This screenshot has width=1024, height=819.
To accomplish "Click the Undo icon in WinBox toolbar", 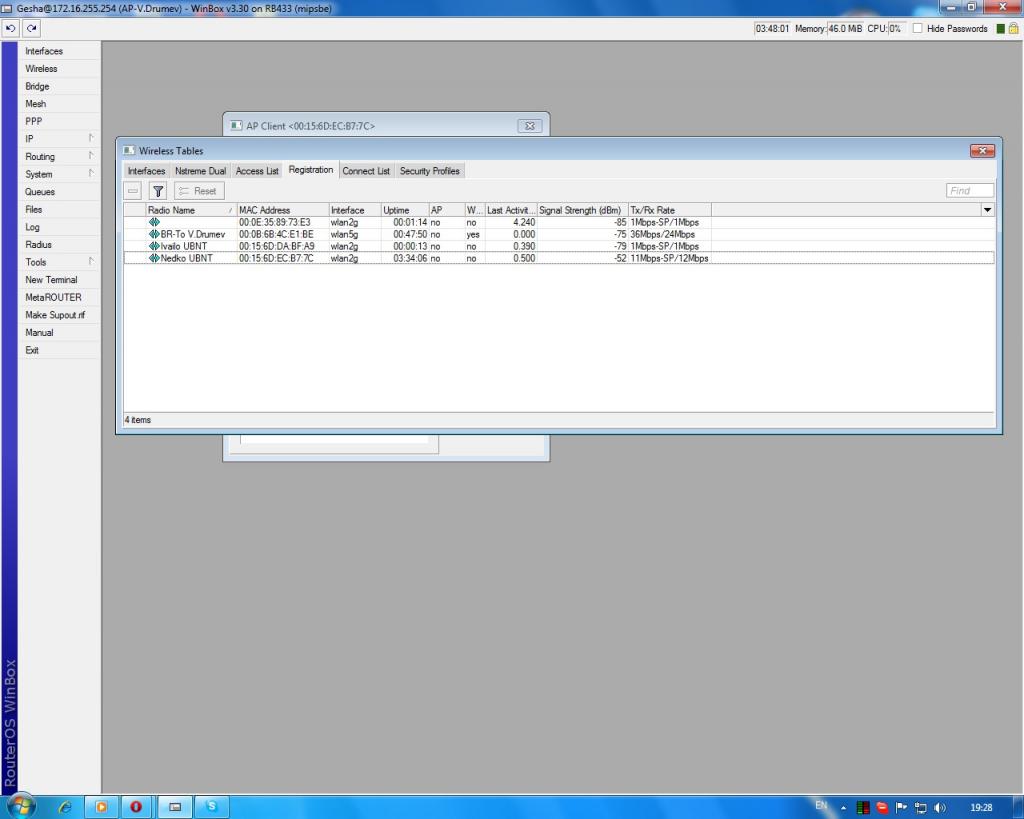I will click(11, 28).
